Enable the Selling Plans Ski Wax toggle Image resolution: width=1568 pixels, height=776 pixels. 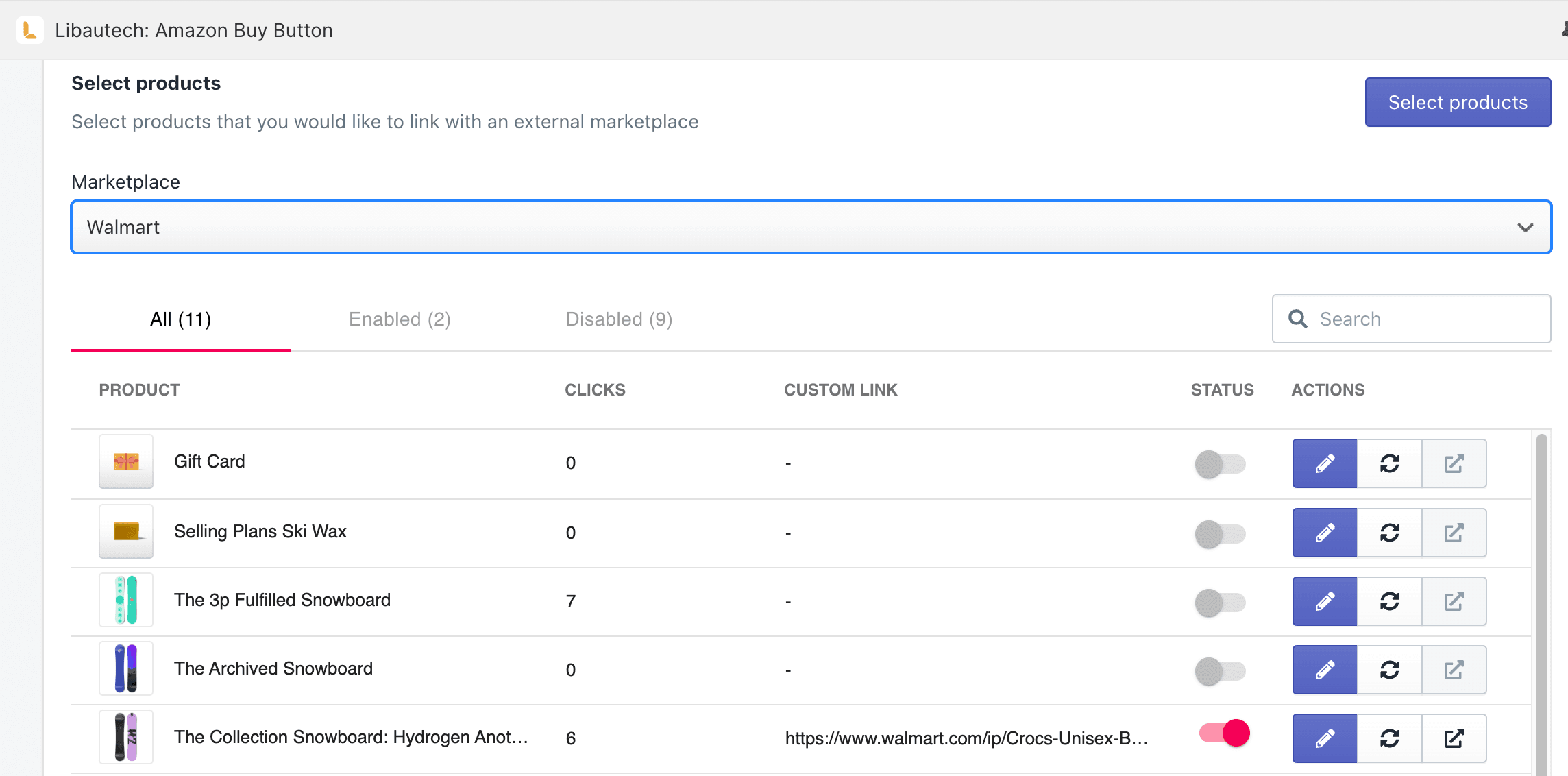[x=1220, y=534]
